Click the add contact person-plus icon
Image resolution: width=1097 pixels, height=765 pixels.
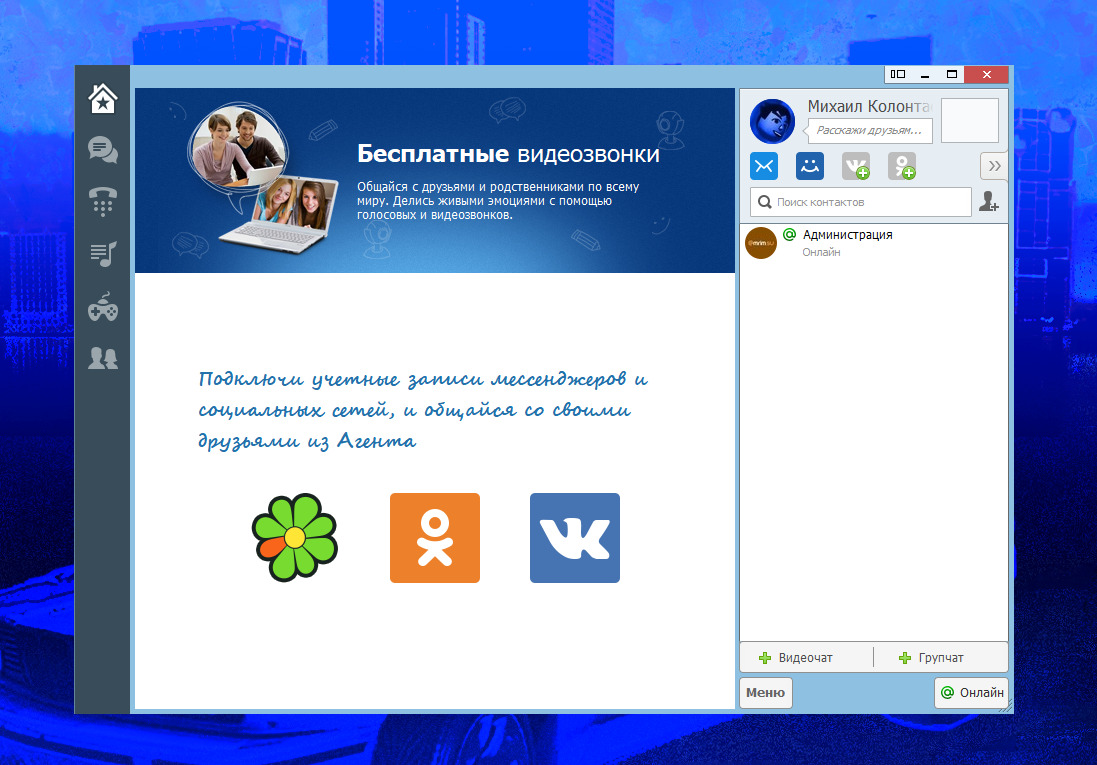coord(989,202)
